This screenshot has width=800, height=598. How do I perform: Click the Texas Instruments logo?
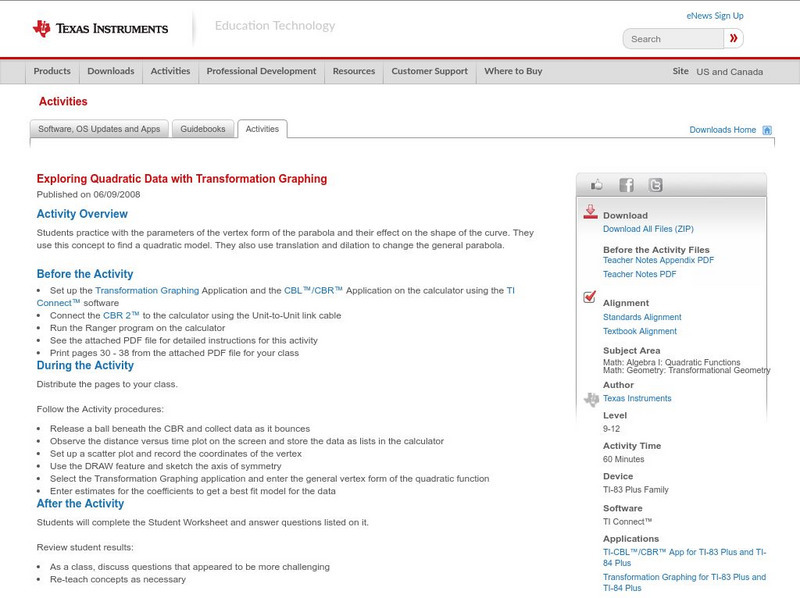[x=100, y=27]
